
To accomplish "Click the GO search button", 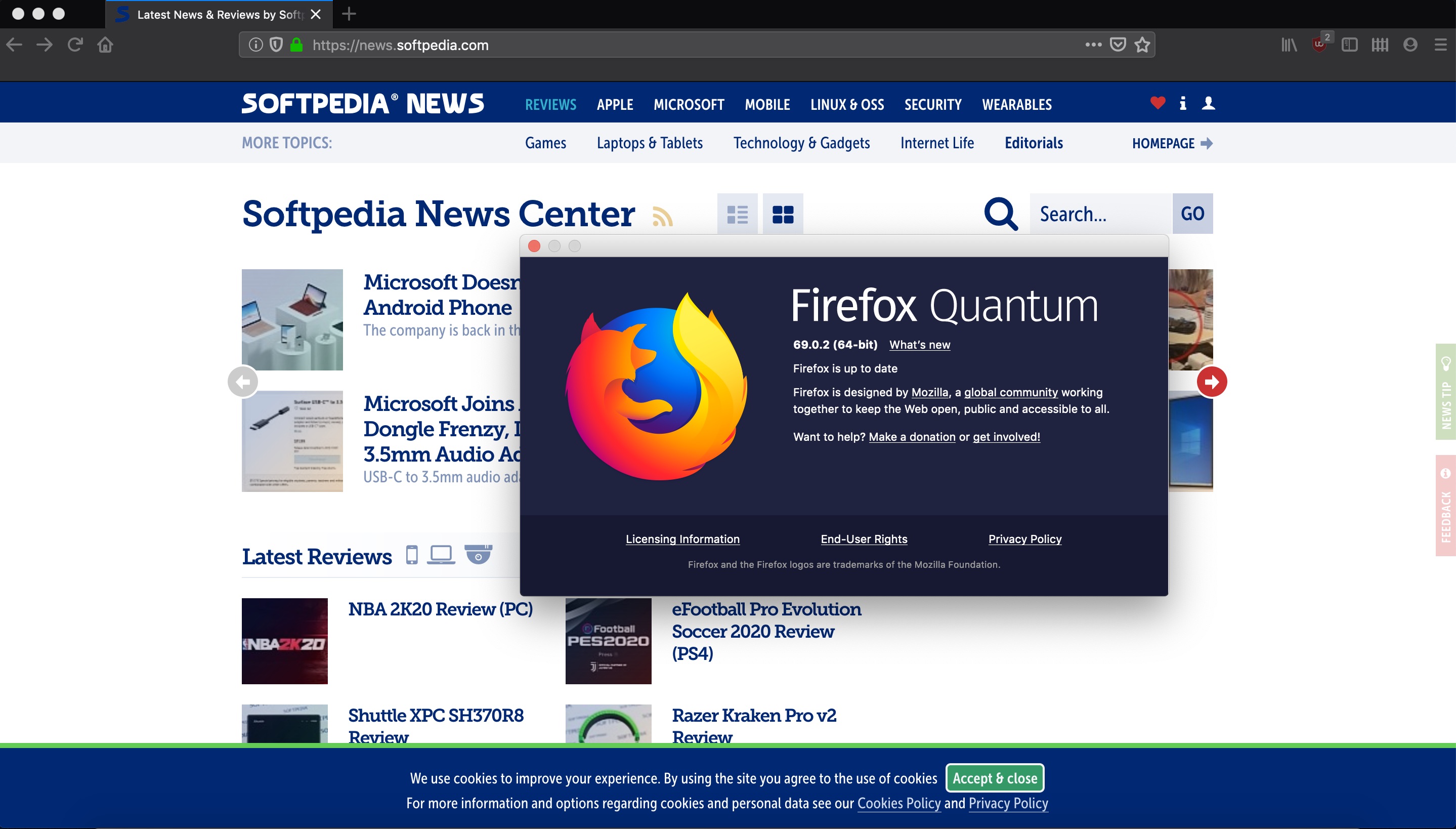I will [1192, 214].
